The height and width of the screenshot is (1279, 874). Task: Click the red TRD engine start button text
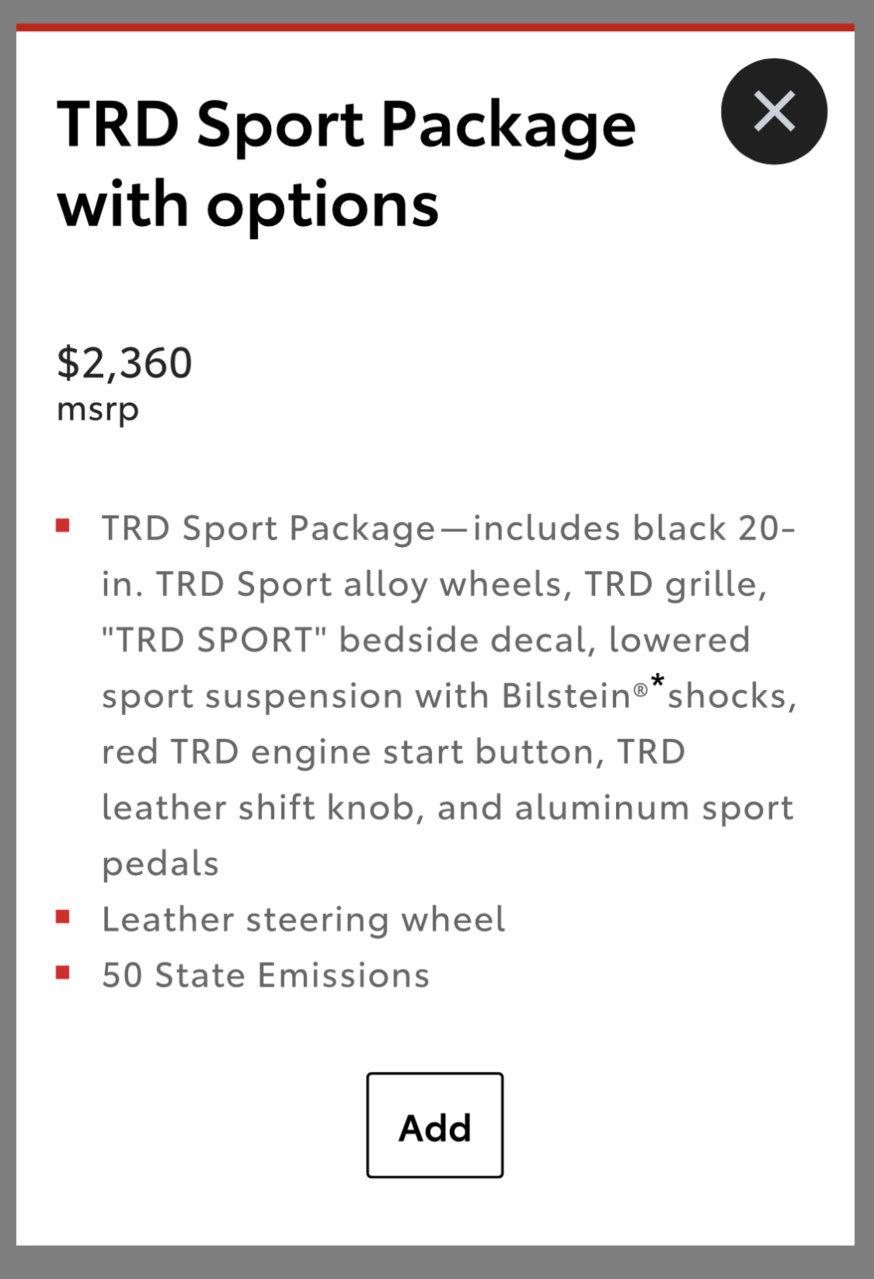[x=352, y=751]
